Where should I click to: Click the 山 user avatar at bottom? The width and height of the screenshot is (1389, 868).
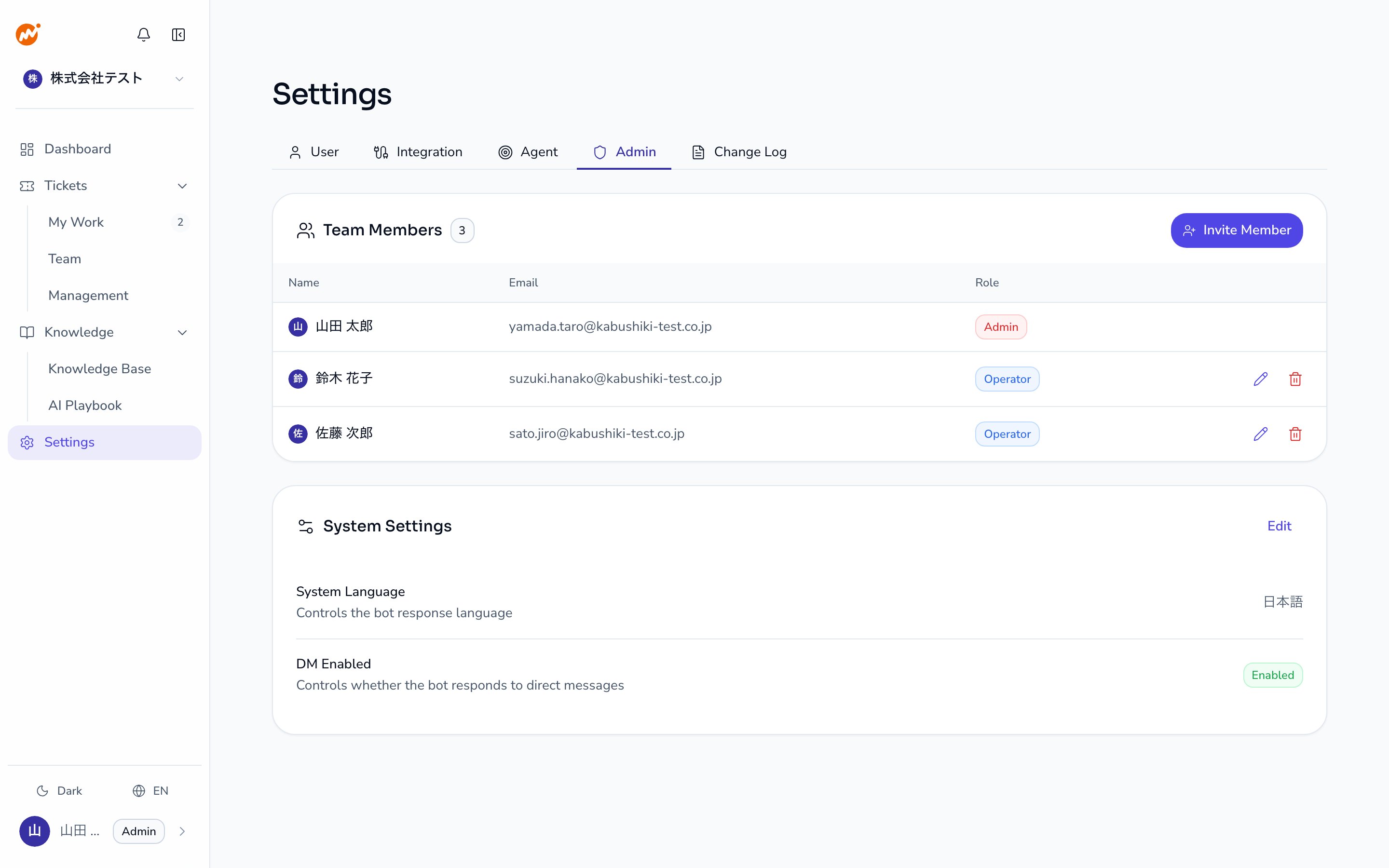coord(34,831)
